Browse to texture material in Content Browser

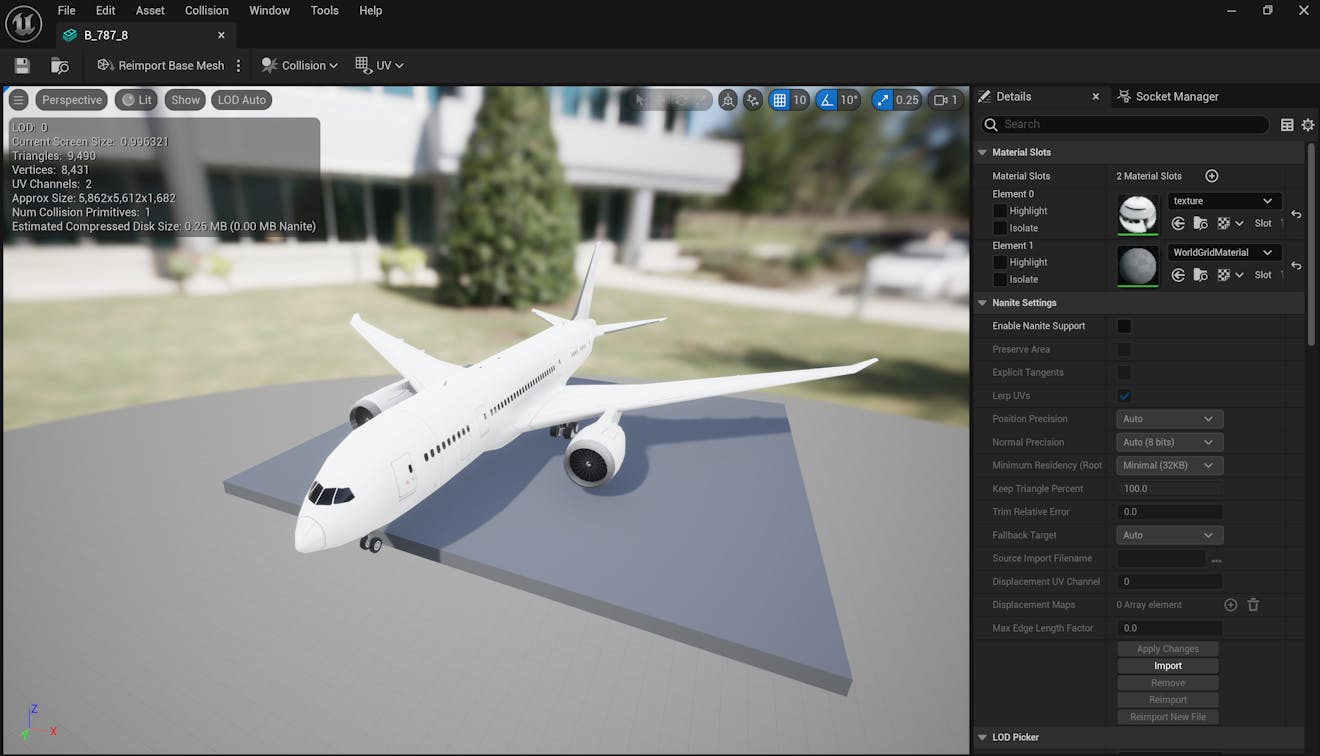(1201, 223)
